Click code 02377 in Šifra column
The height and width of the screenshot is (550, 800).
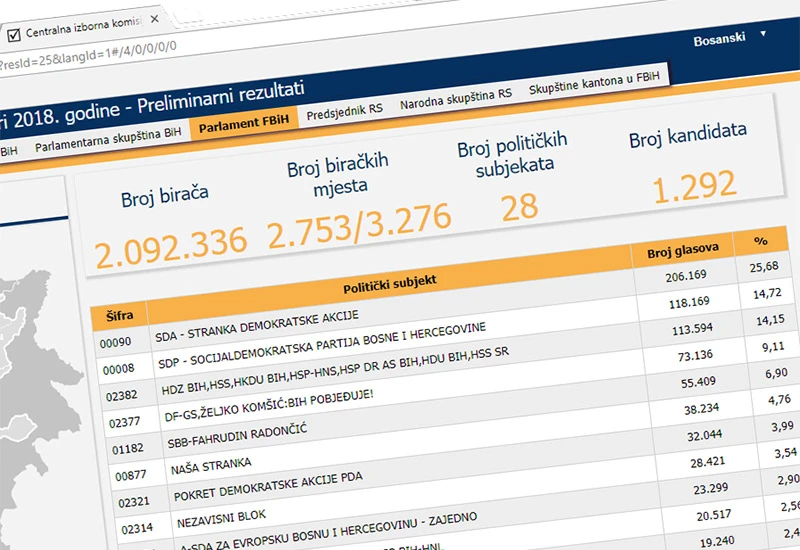click(x=124, y=422)
